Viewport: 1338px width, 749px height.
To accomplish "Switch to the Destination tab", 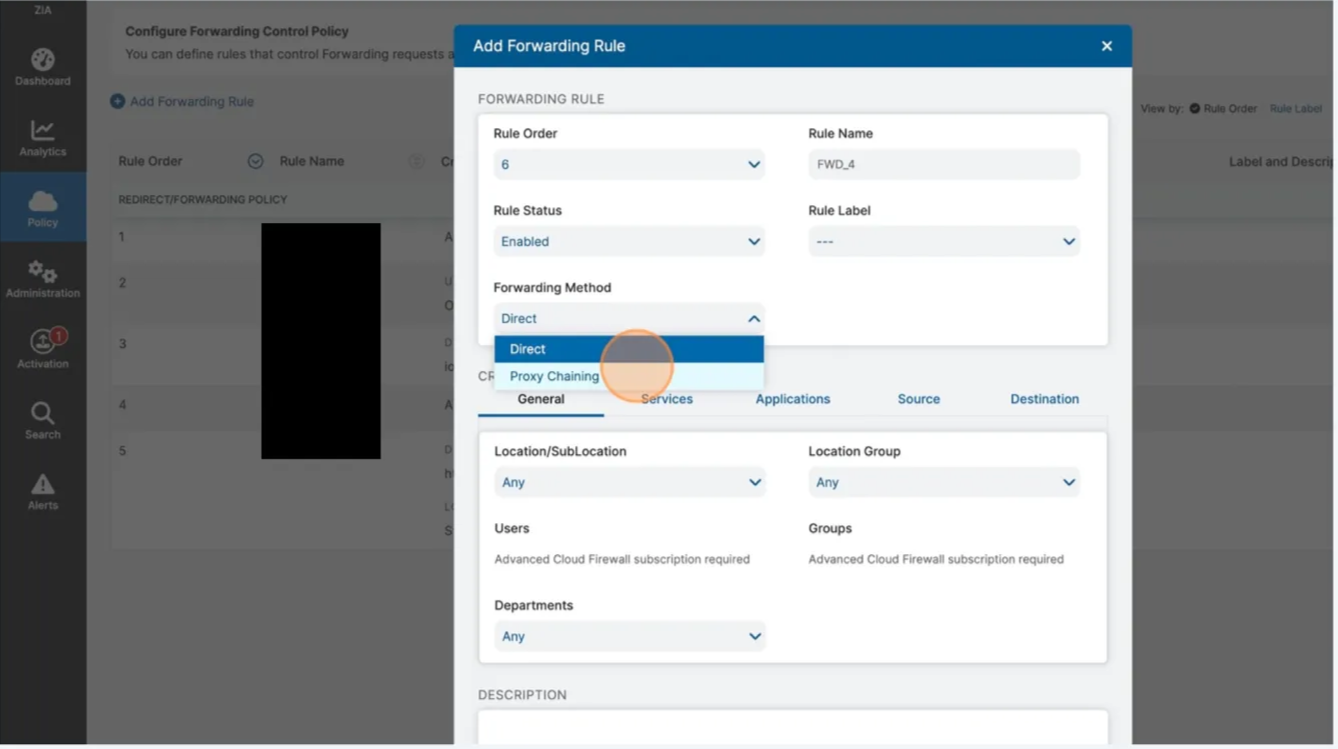I will [1044, 399].
